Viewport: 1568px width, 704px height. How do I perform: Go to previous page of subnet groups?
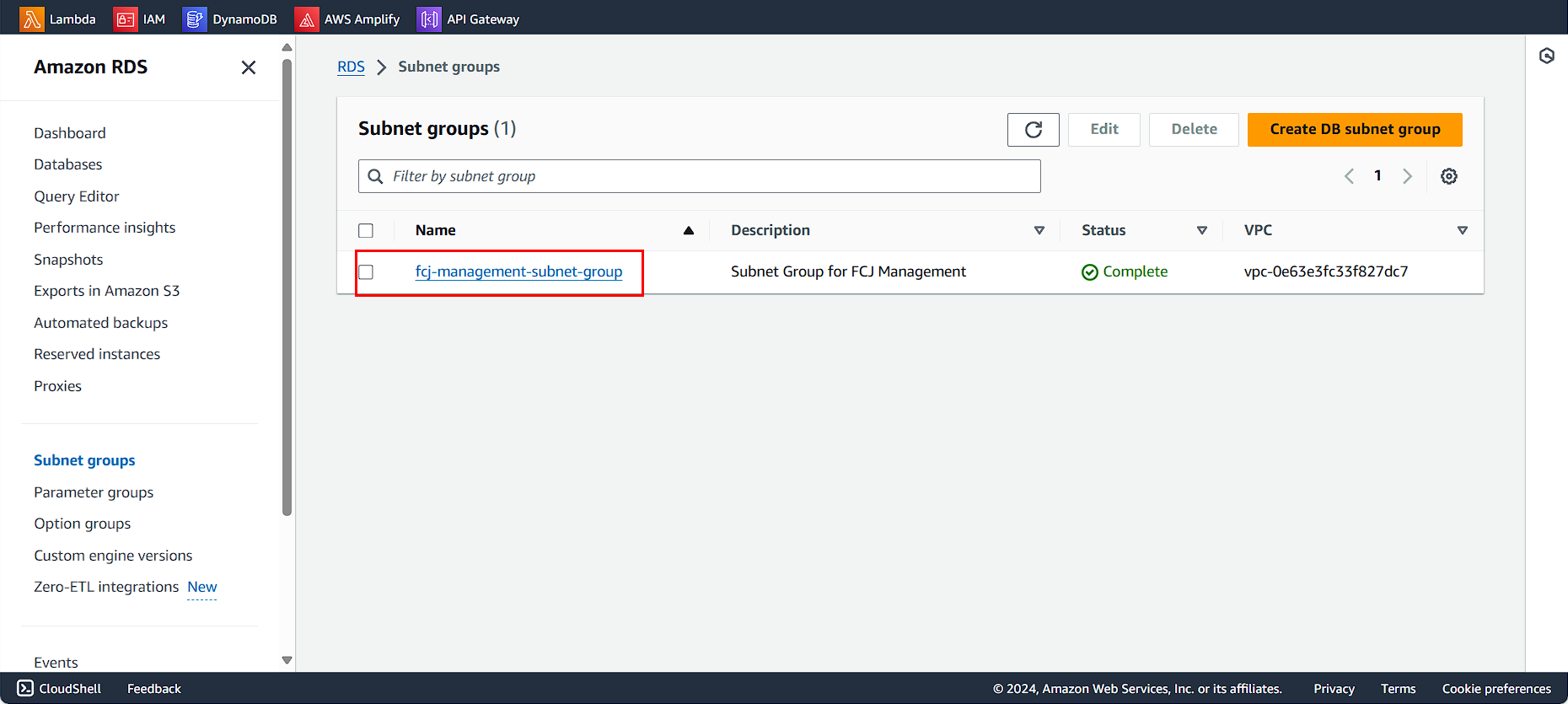[x=1349, y=176]
